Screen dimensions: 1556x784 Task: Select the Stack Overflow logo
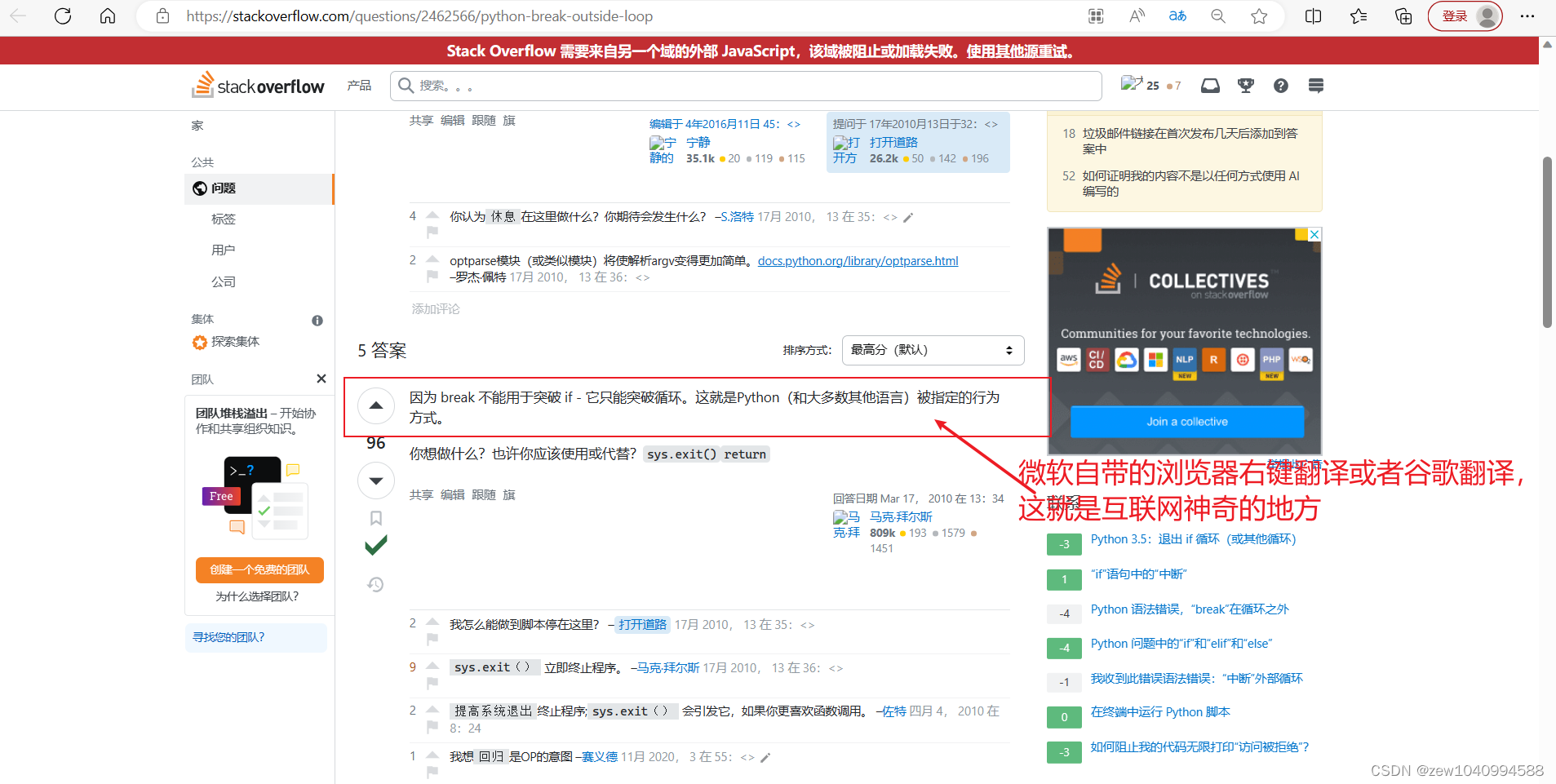(x=258, y=85)
